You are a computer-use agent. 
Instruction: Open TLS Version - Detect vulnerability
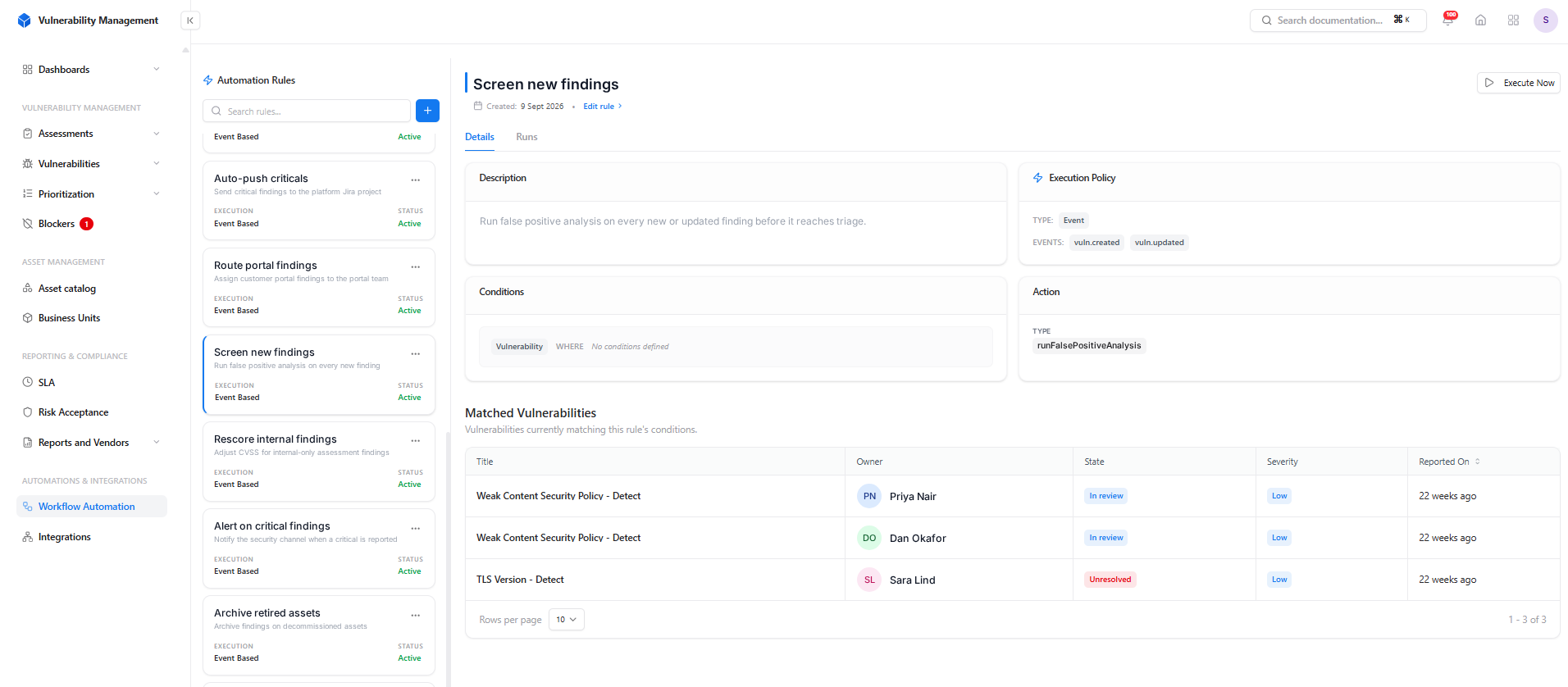[x=520, y=580]
